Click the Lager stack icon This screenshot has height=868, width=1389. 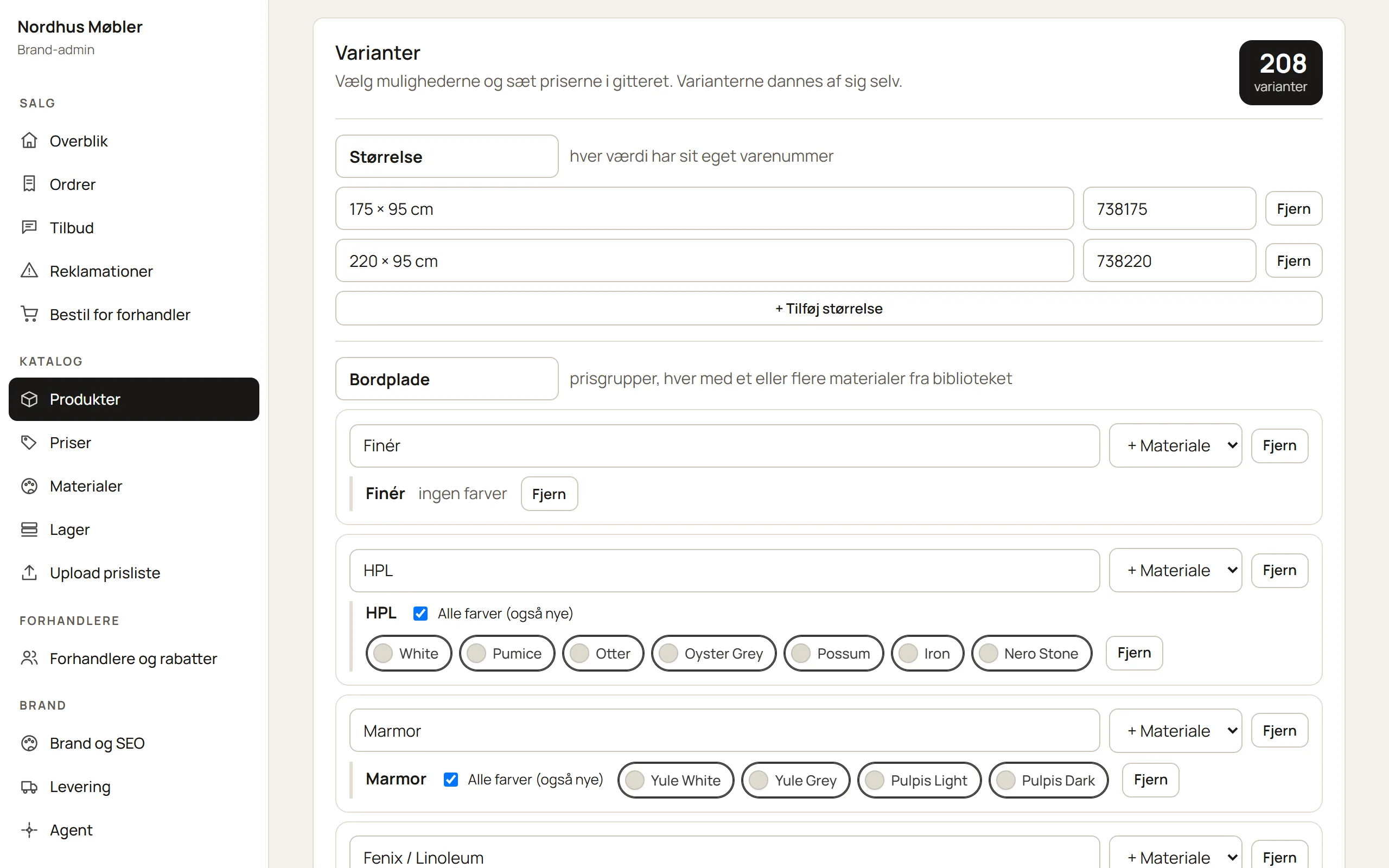(x=29, y=529)
